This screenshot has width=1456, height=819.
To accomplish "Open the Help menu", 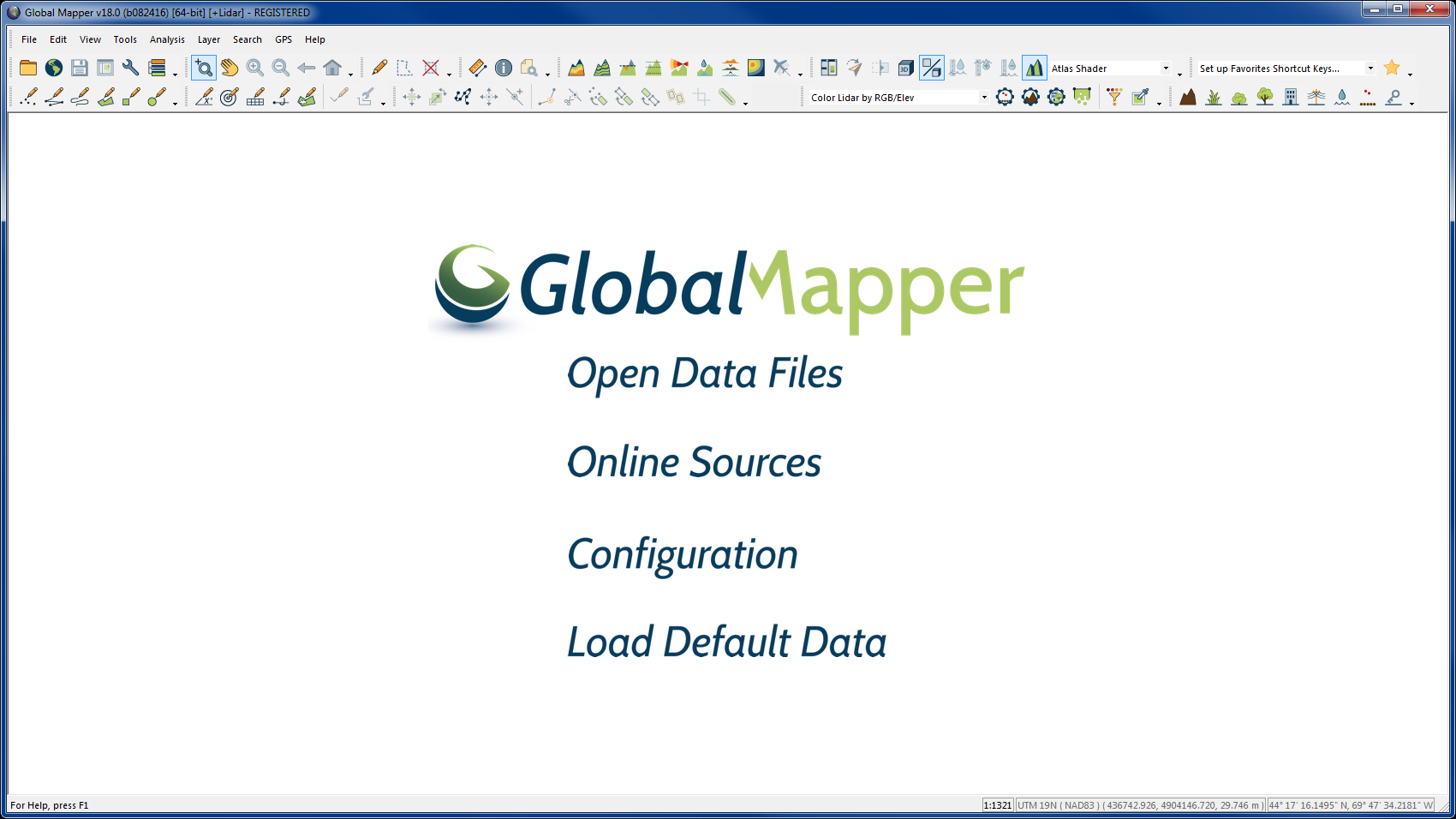I will point(315,39).
